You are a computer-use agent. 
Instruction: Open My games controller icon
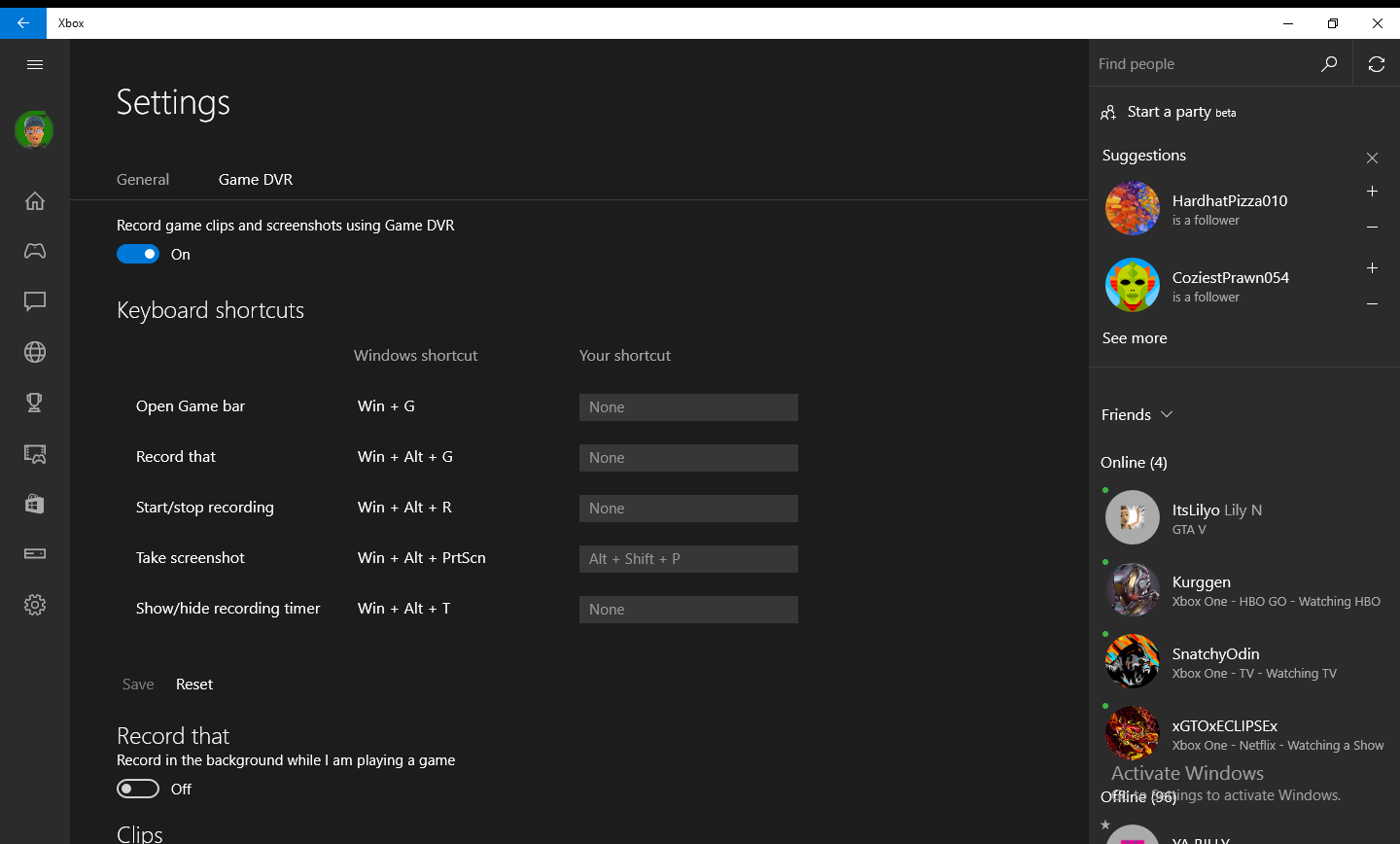point(35,251)
